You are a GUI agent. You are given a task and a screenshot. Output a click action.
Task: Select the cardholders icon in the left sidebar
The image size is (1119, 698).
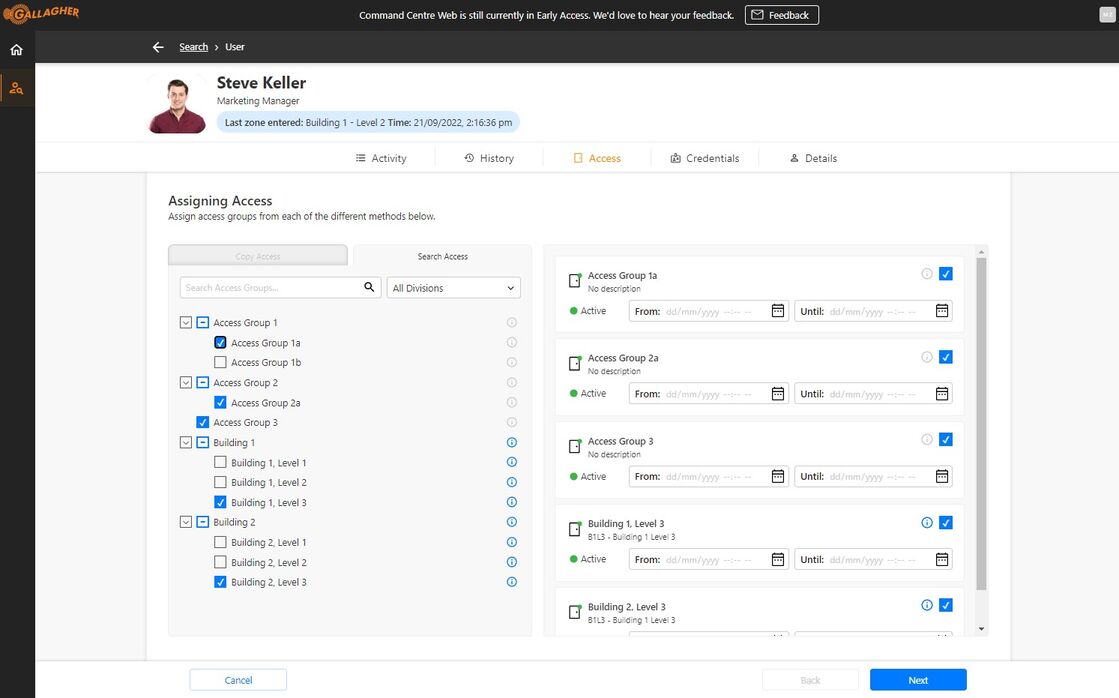(16, 88)
